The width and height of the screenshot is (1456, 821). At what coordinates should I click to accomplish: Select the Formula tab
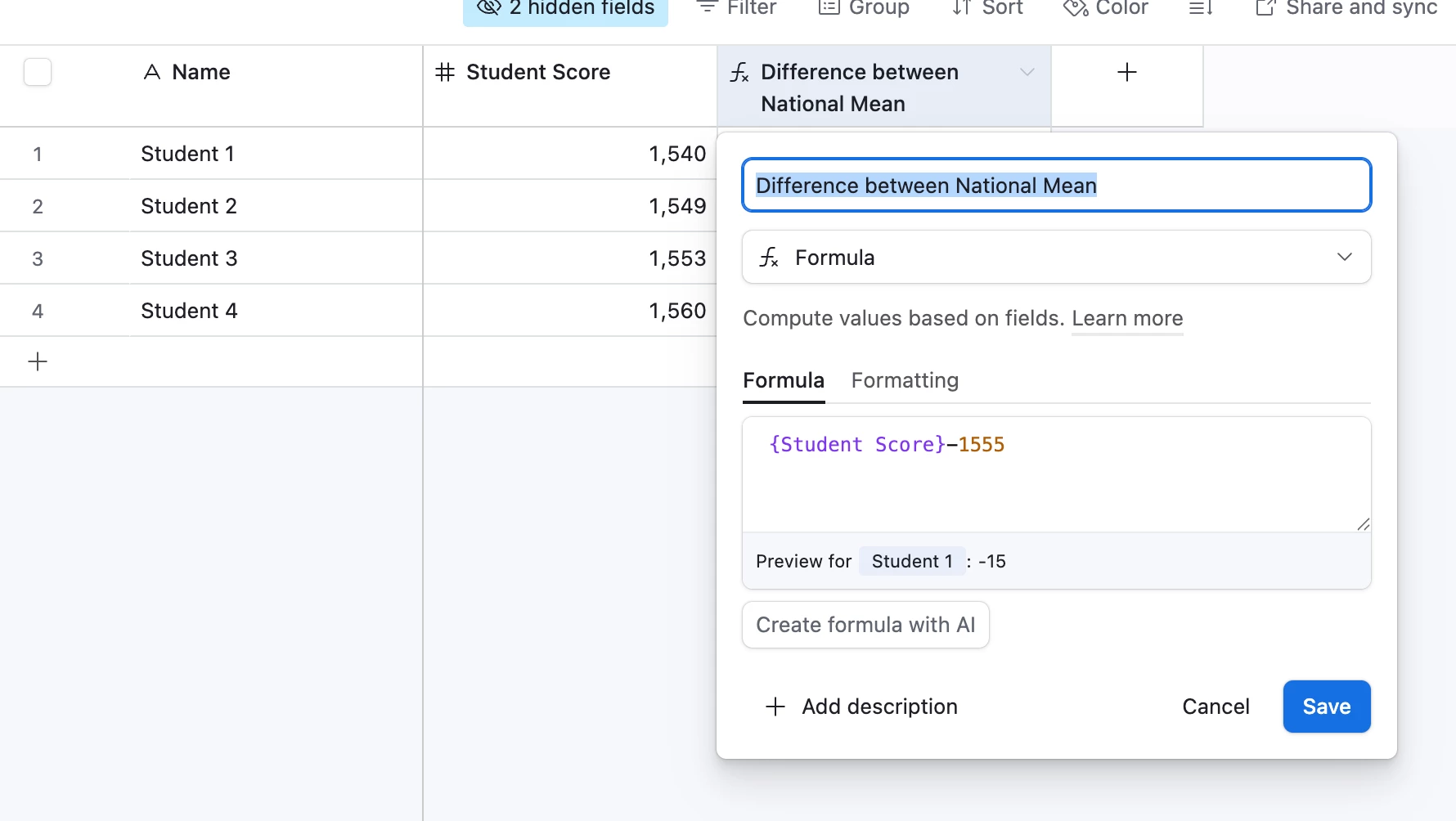(x=783, y=380)
